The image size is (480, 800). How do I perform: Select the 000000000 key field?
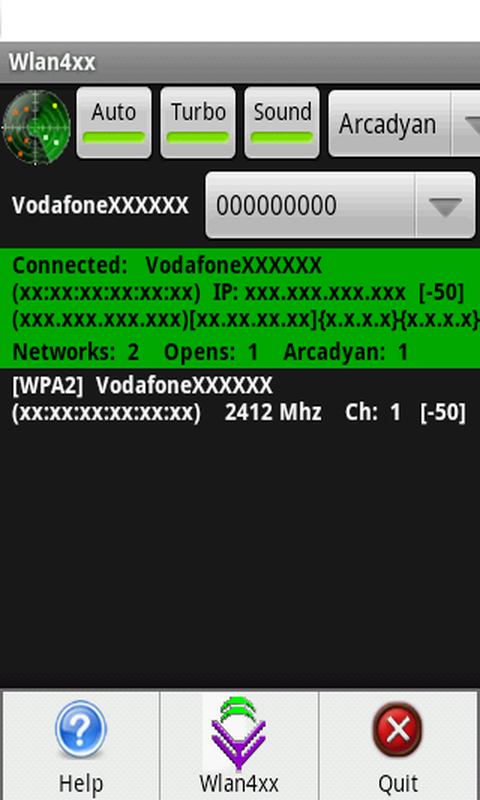[340, 206]
